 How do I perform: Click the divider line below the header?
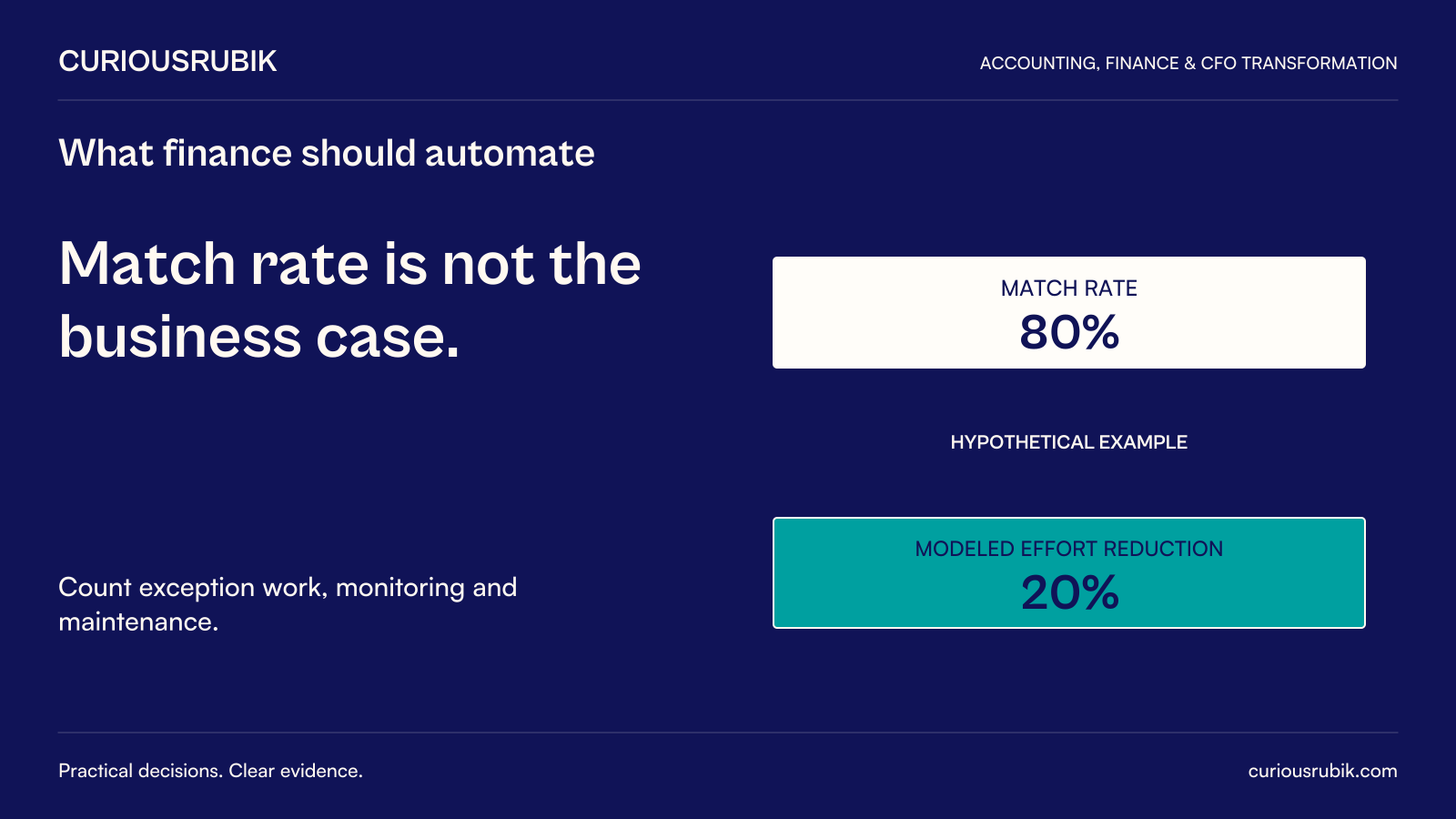(x=728, y=100)
